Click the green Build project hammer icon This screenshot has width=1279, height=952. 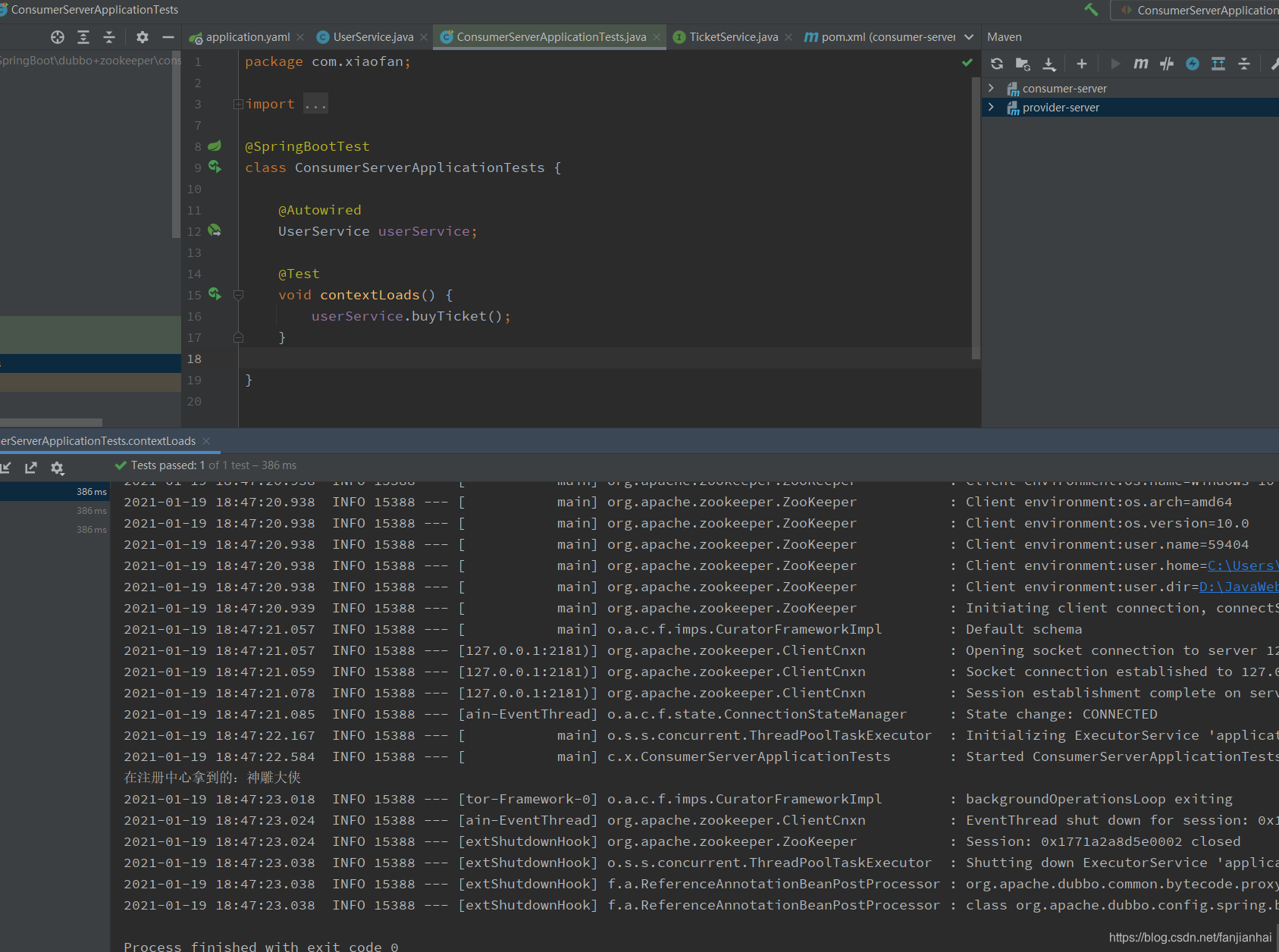click(x=1091, y=10)
